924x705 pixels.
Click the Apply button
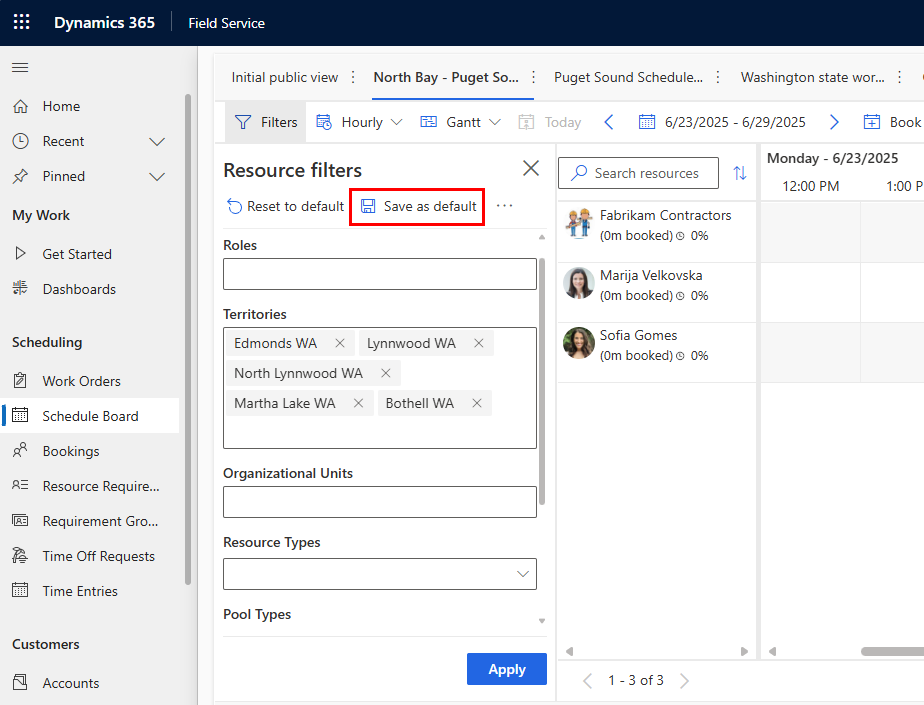pos(506,670)
